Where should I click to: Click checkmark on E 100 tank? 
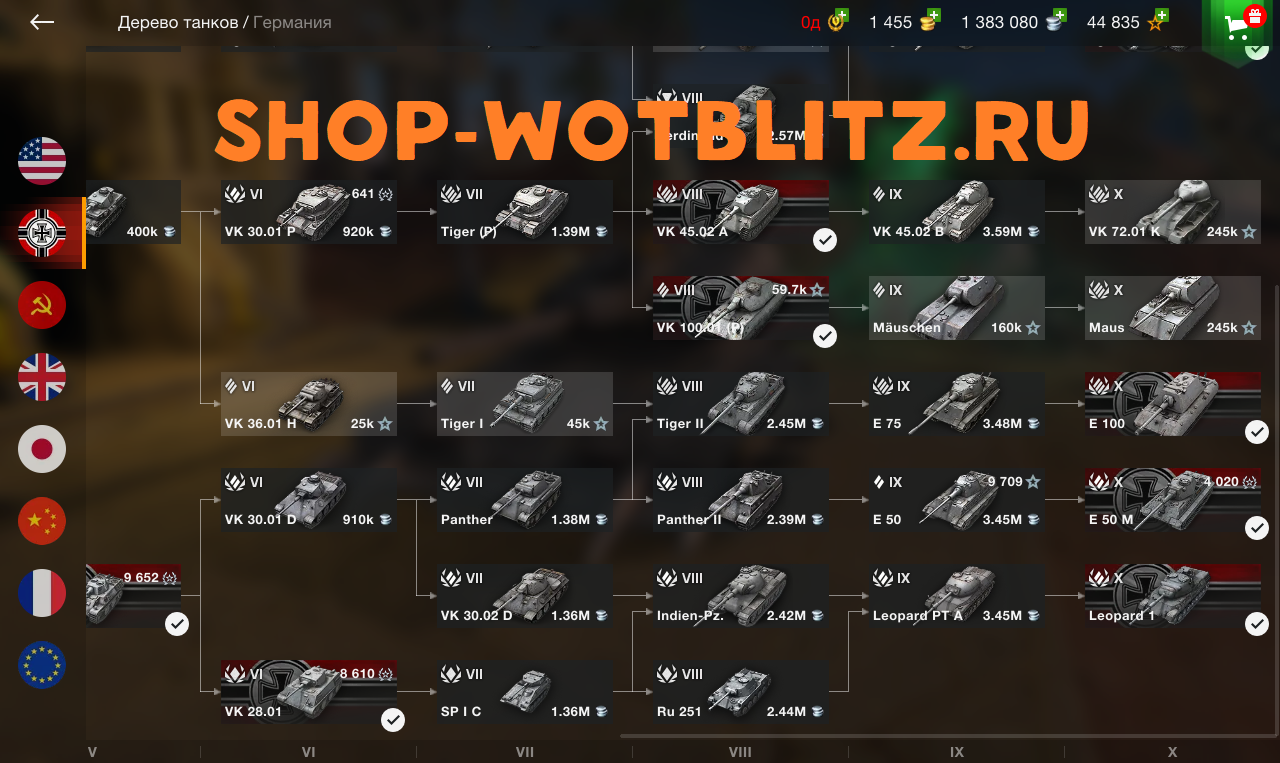(x=1257, y=432)
